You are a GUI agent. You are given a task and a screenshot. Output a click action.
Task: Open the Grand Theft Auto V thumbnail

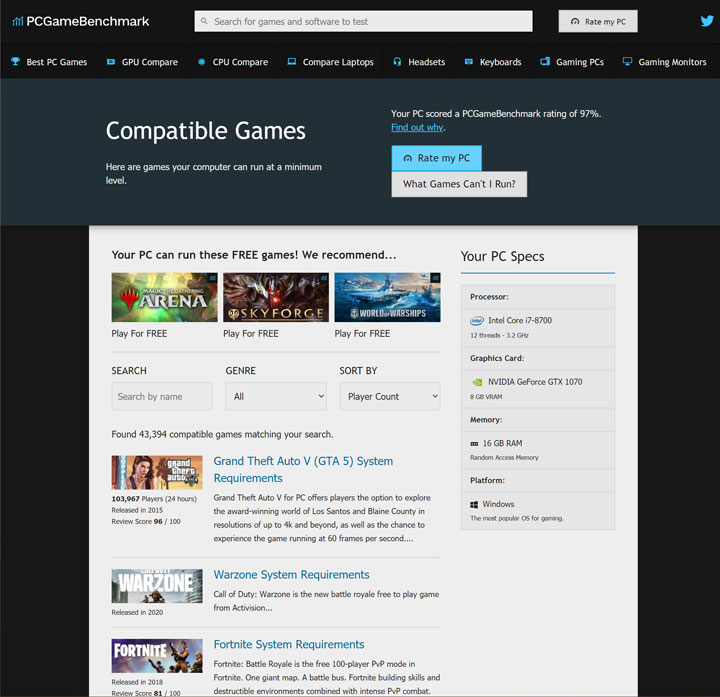pos(157,472)
